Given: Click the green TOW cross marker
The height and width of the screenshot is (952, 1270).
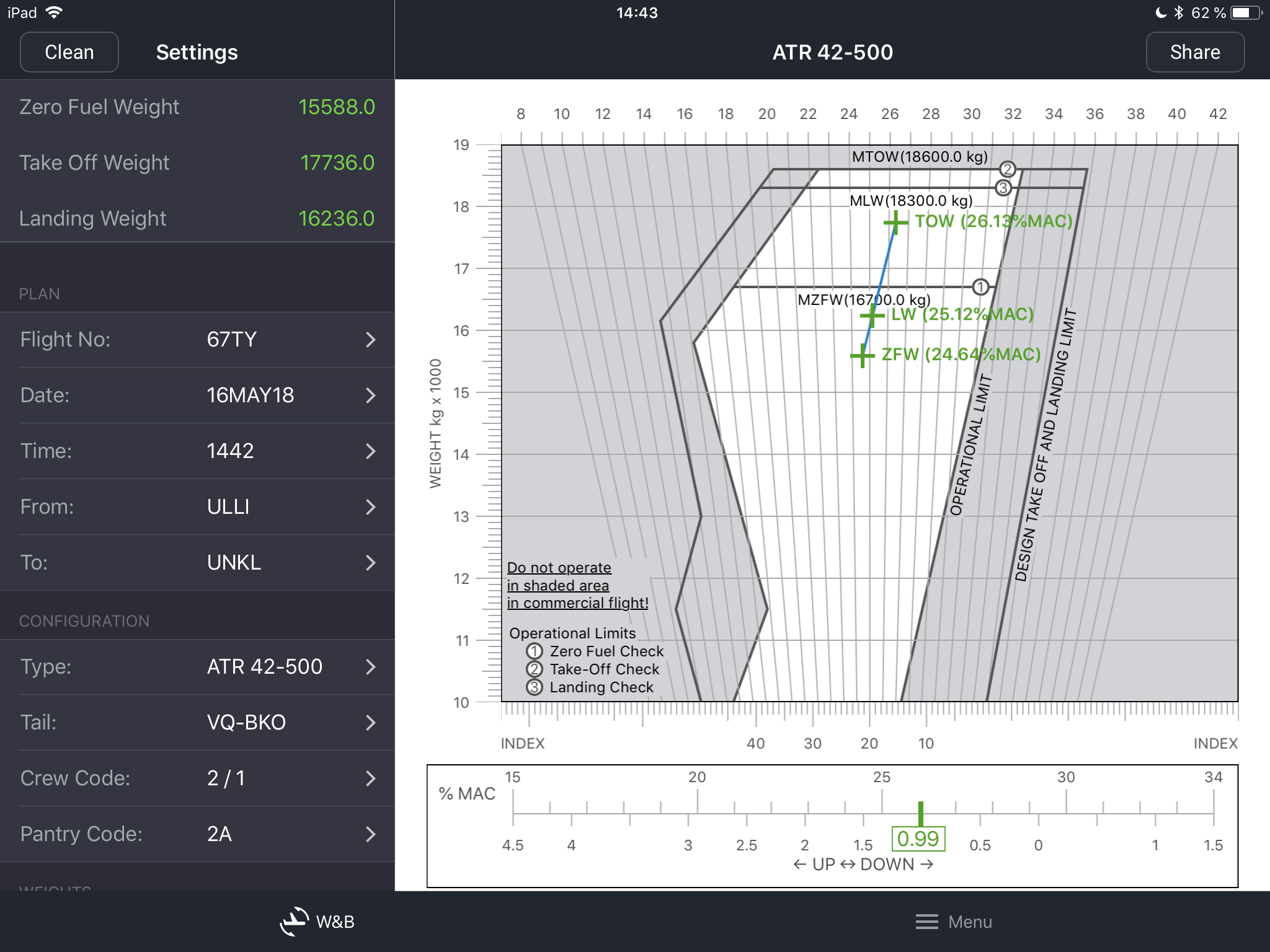Looking at the screenshot, I should point(895,222).
